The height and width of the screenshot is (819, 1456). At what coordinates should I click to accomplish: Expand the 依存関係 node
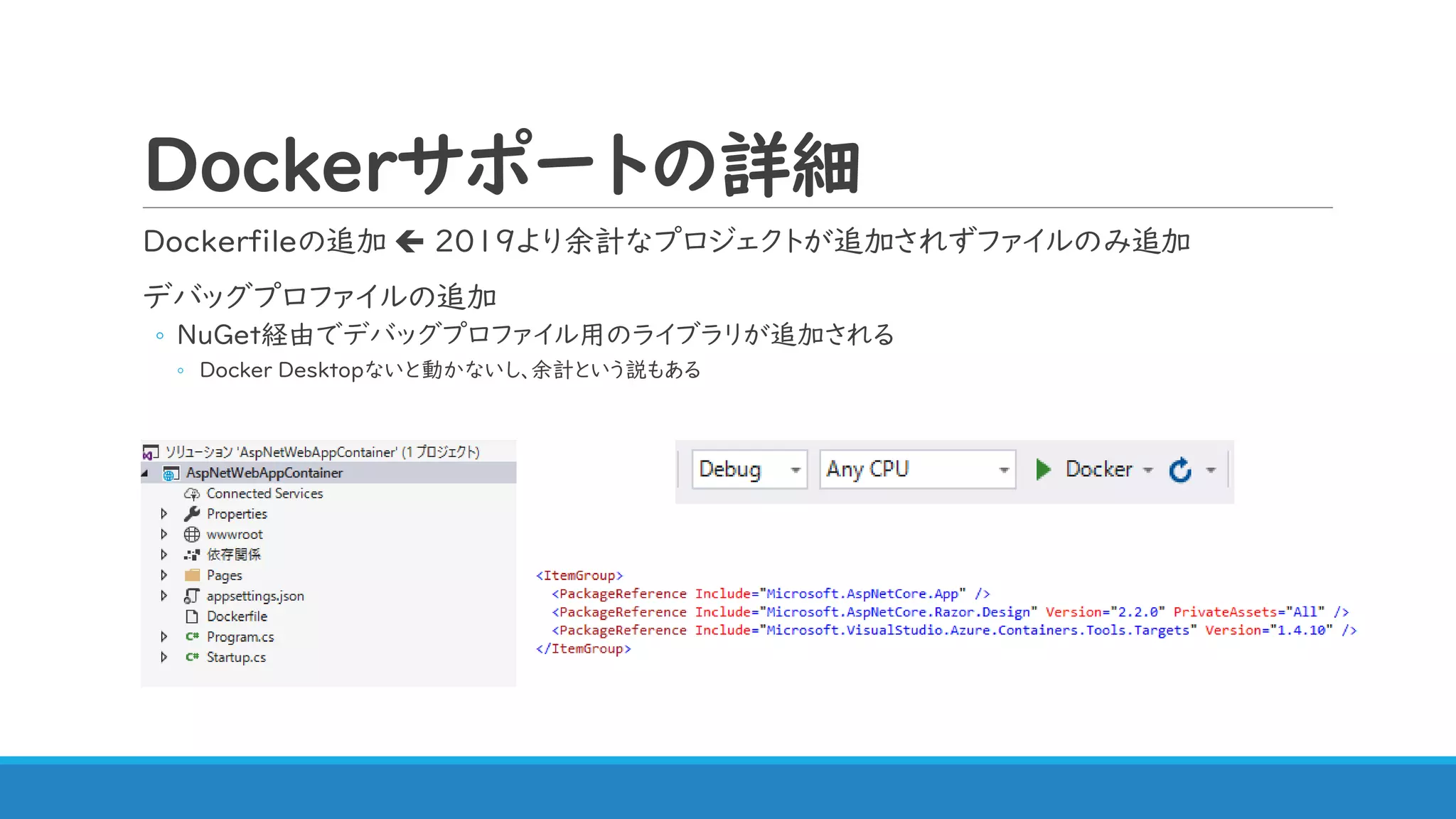(164, 555)
